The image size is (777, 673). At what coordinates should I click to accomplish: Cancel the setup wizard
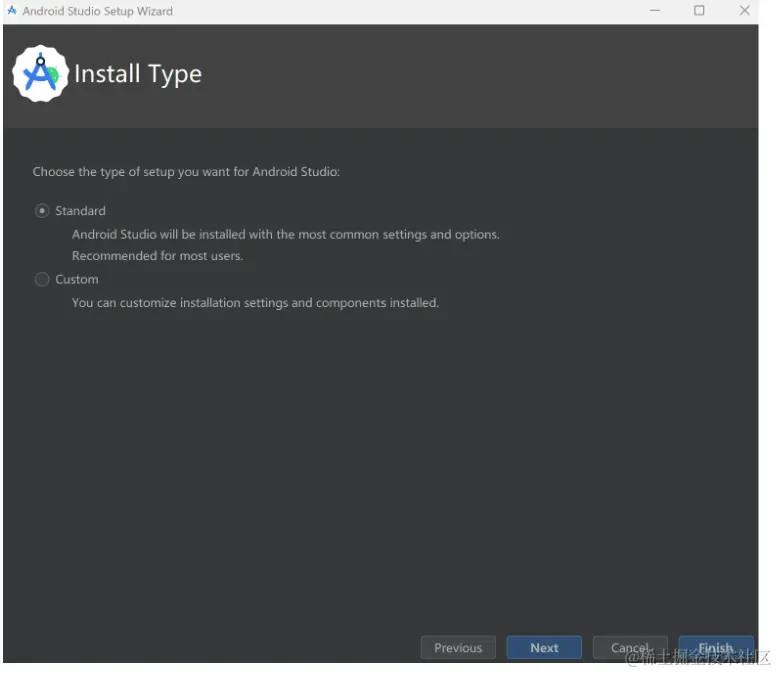(630, 647)
